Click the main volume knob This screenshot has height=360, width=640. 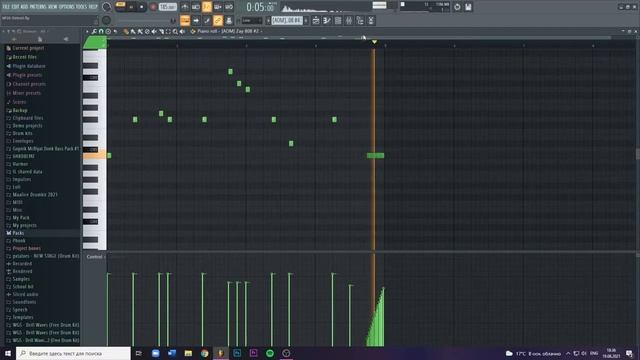point(107,7)
